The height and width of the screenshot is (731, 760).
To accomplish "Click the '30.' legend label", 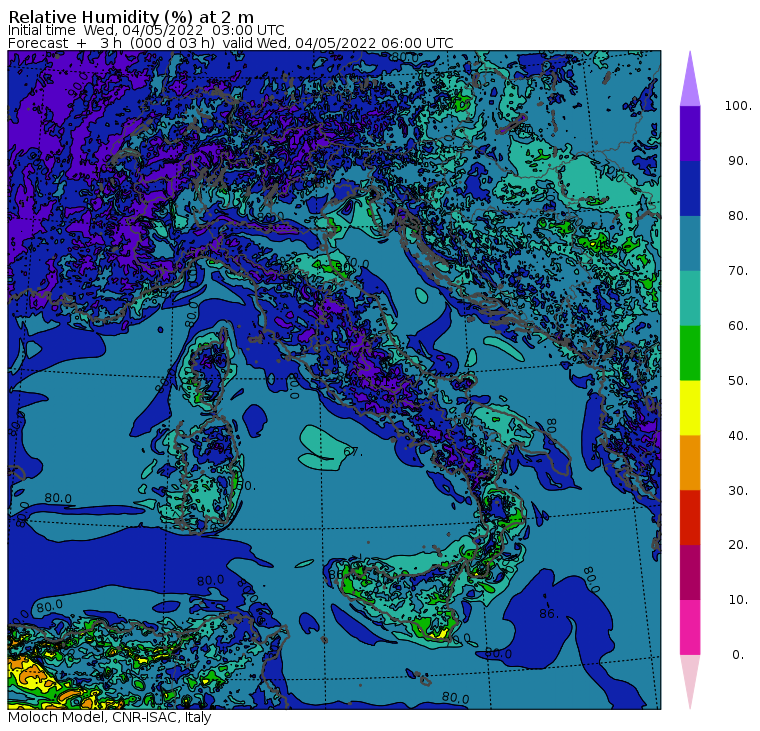I will click(738, 490).
